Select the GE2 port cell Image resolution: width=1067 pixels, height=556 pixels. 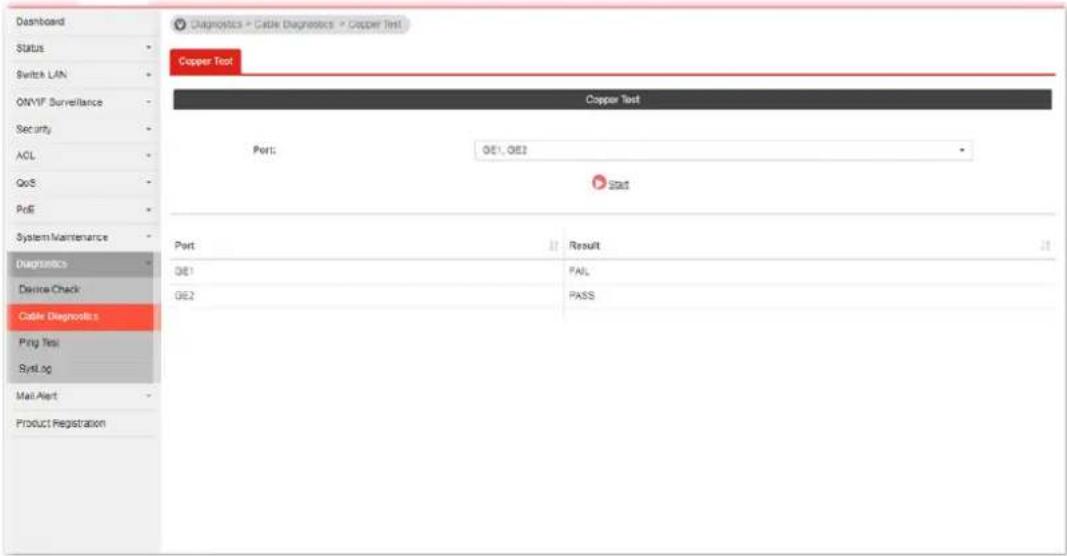pos(367,296)
